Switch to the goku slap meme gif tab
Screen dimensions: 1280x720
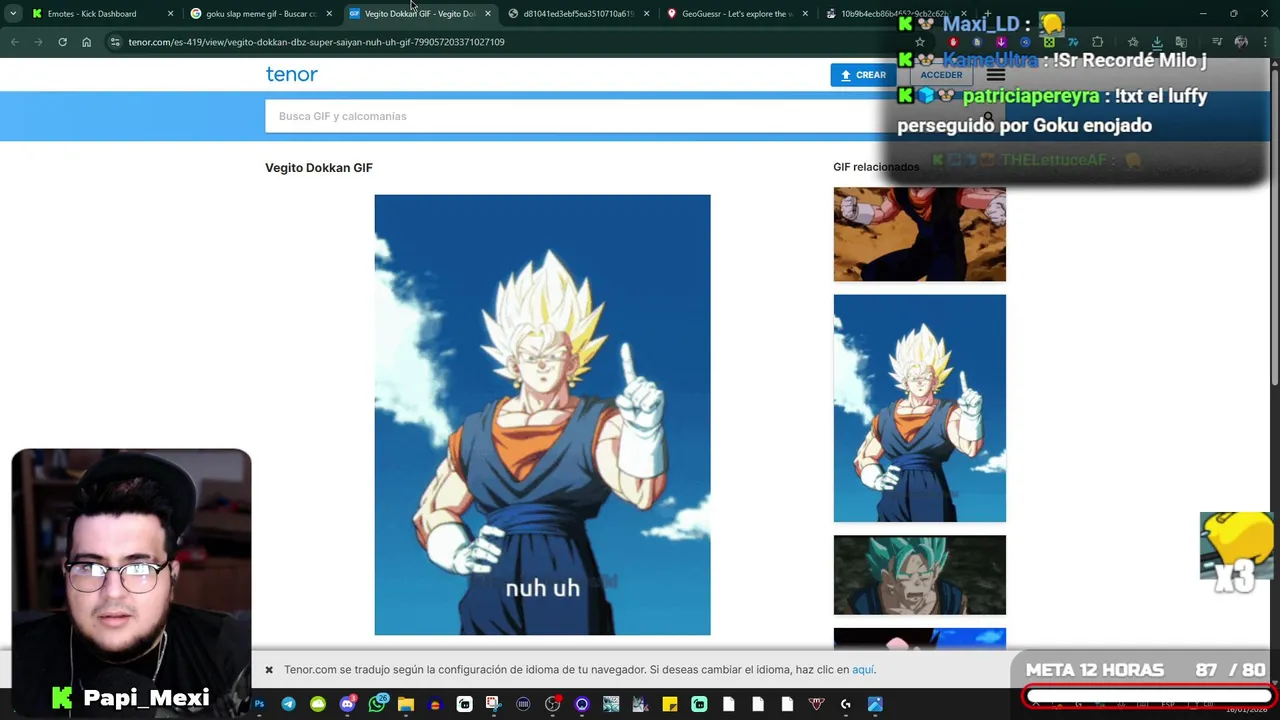point(261,14)
